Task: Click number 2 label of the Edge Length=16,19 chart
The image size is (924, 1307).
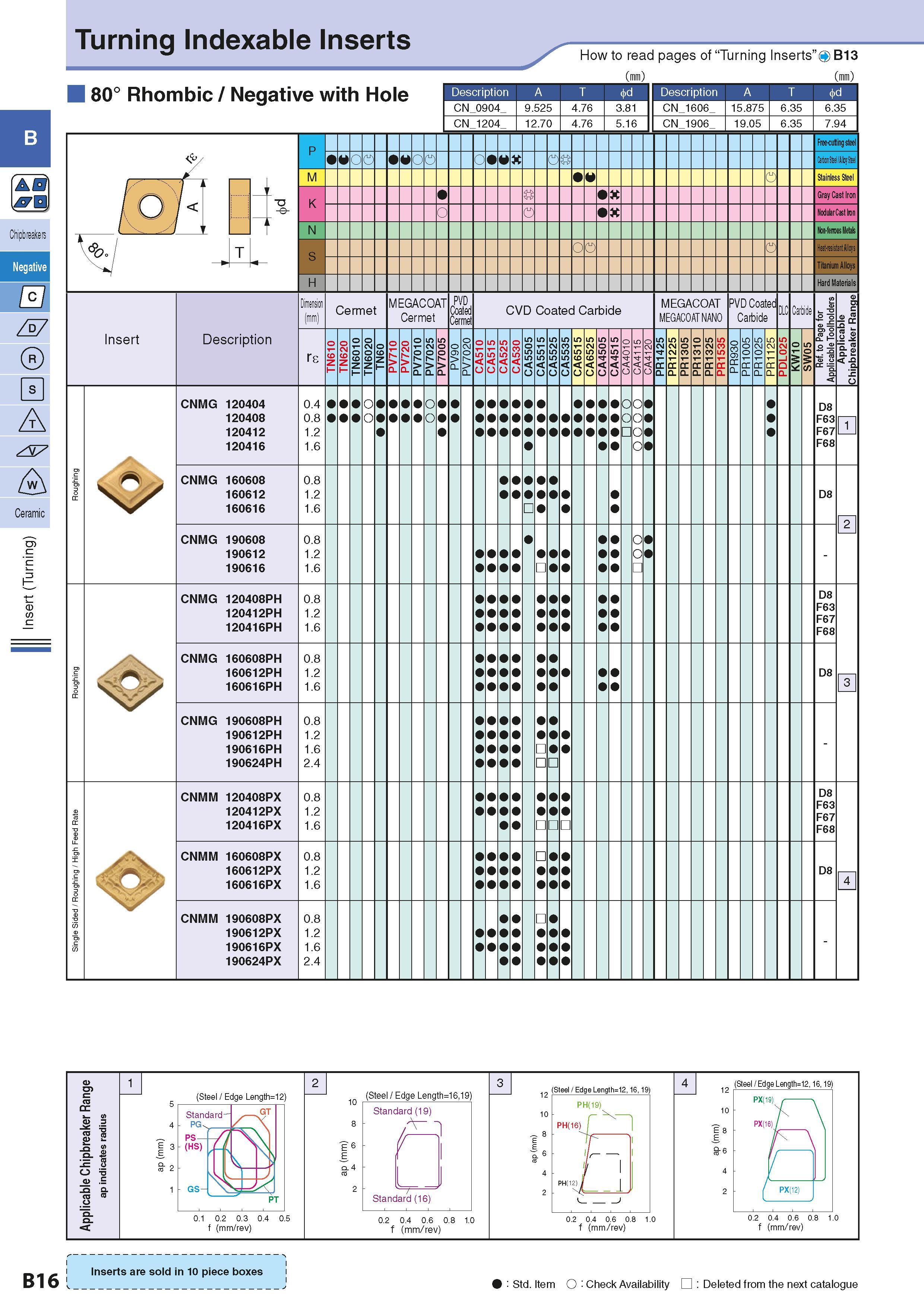Action: pos(315,1083)
